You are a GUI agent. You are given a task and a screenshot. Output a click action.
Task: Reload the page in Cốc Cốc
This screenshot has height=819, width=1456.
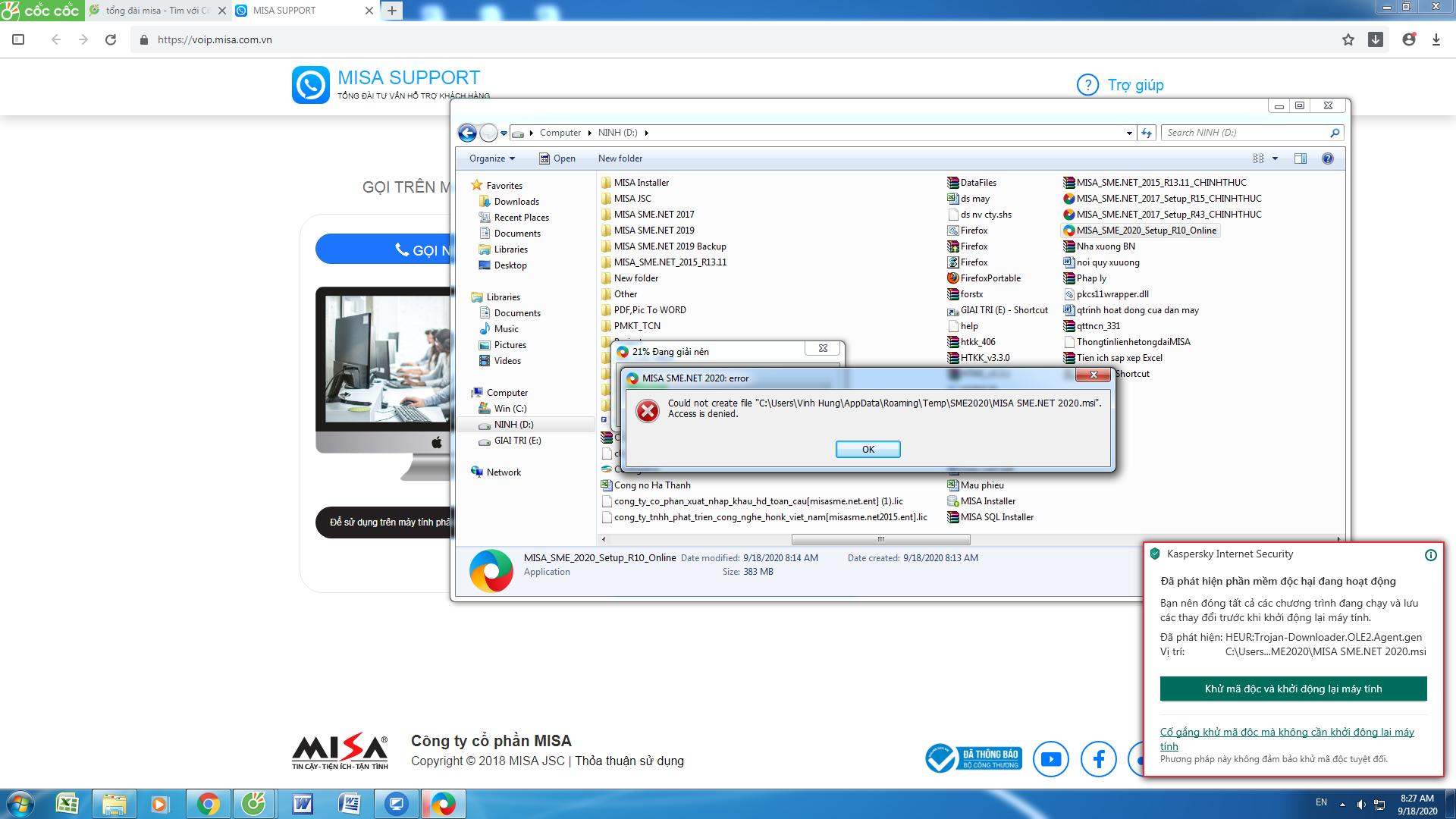tap(111, 39)
